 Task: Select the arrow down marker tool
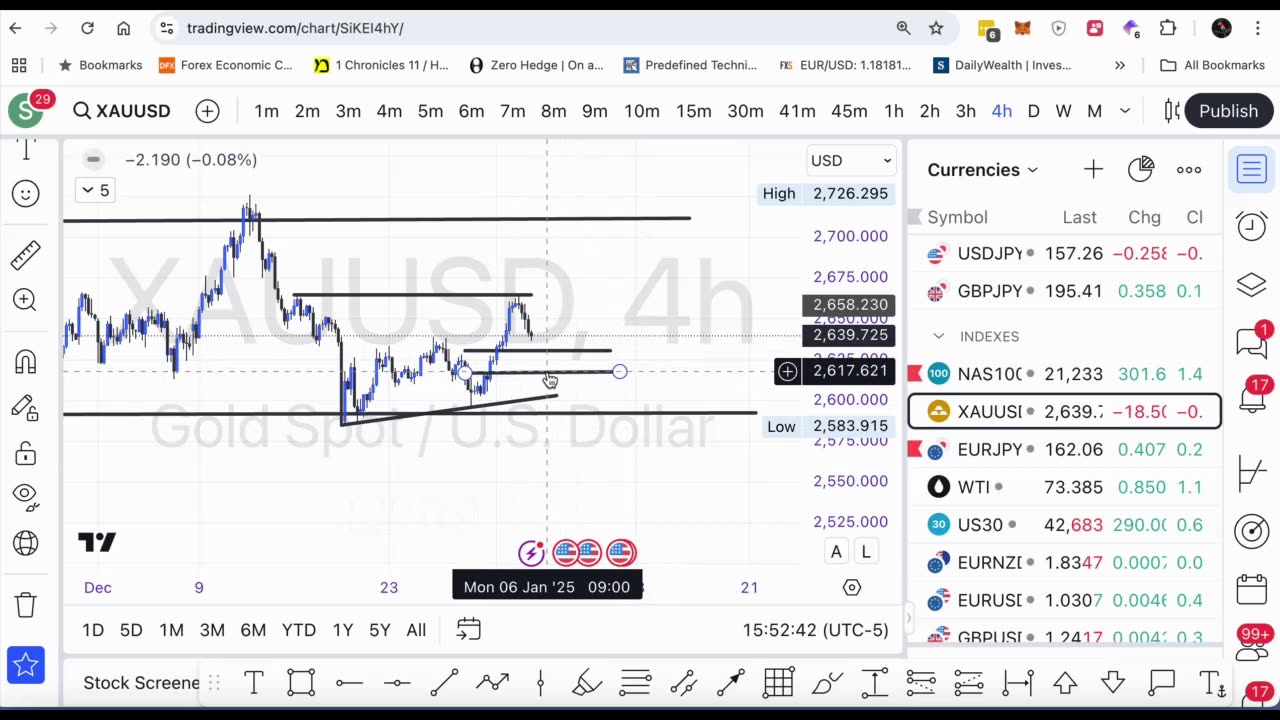tap(1113, 683)
